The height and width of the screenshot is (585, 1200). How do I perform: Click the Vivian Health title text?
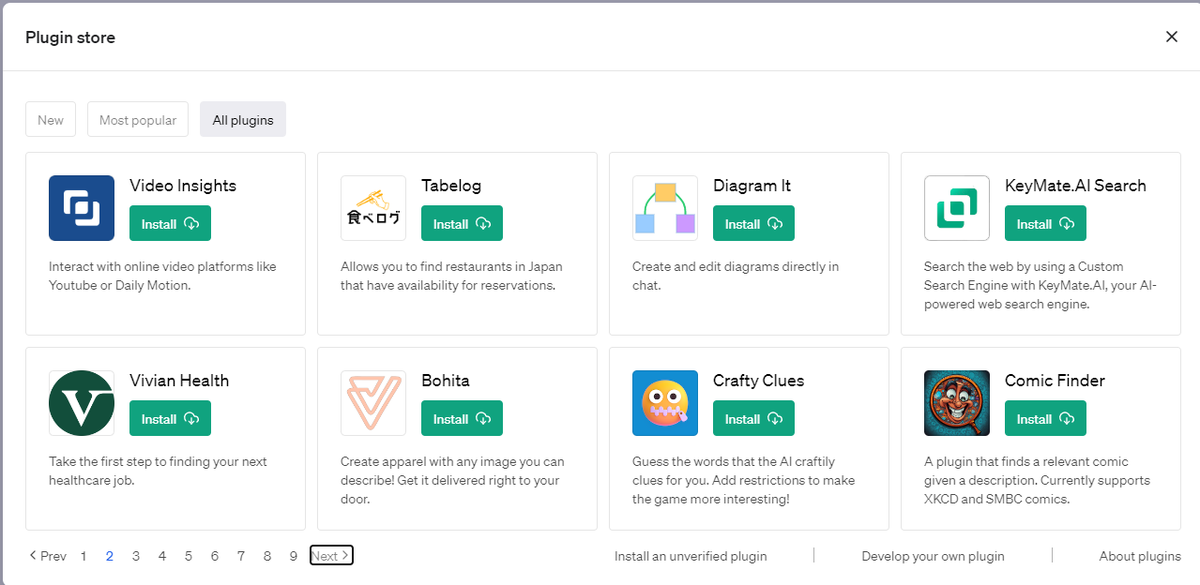click(179, 380)
